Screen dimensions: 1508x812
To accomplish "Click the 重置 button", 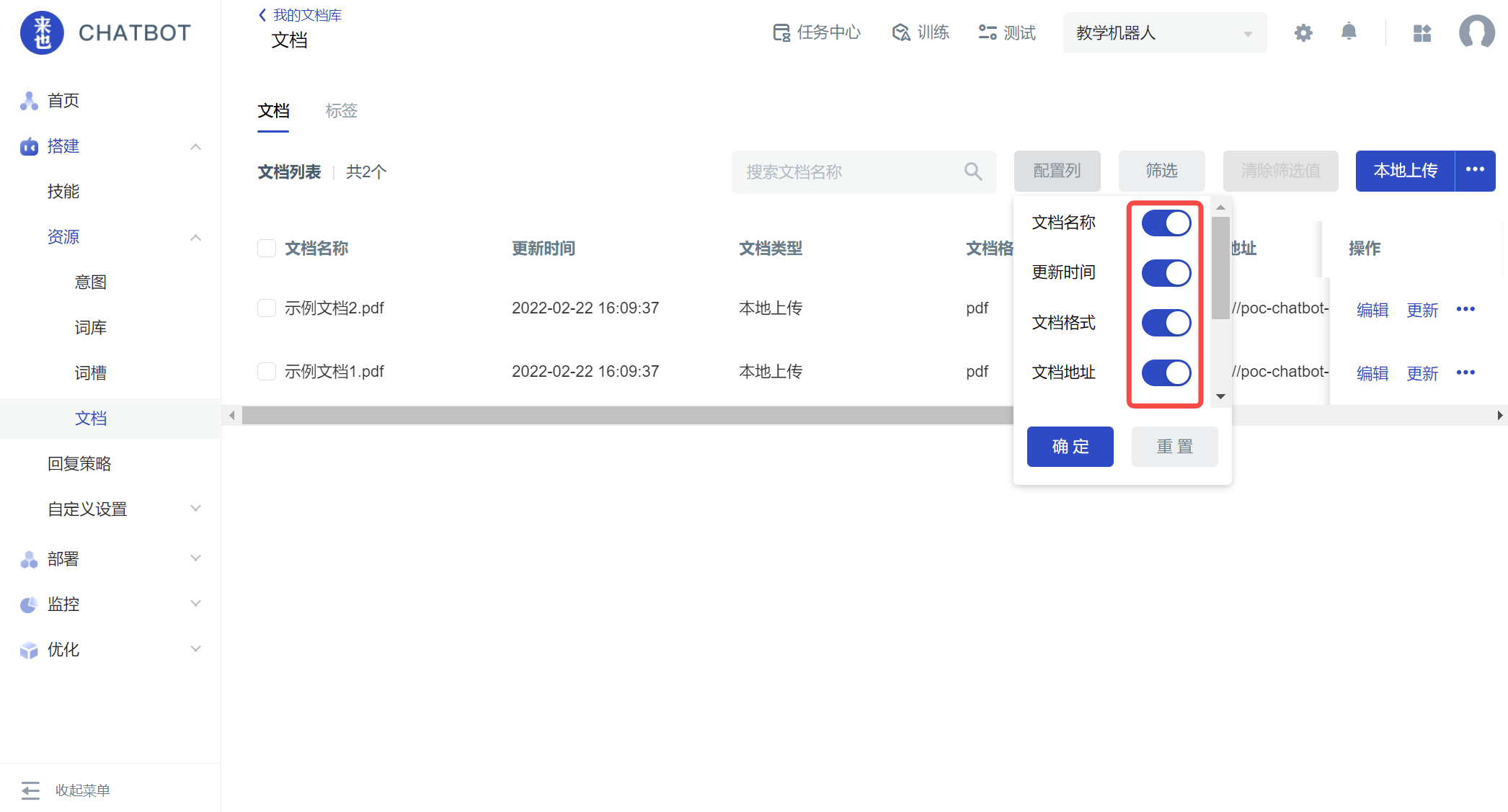I will 1175,447.
